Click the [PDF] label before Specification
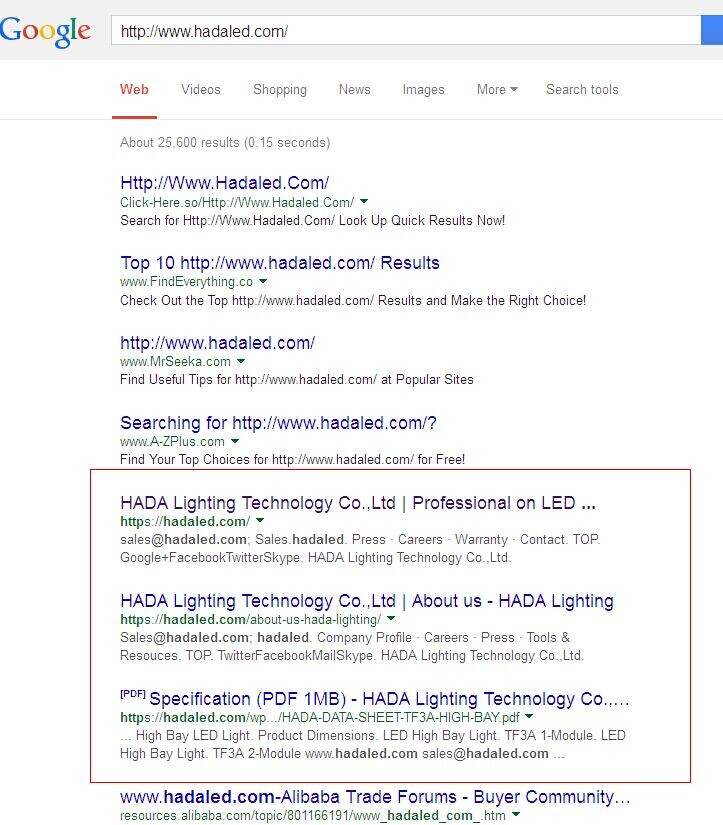This screenshot has width=723, height=825. coord(133,694)
